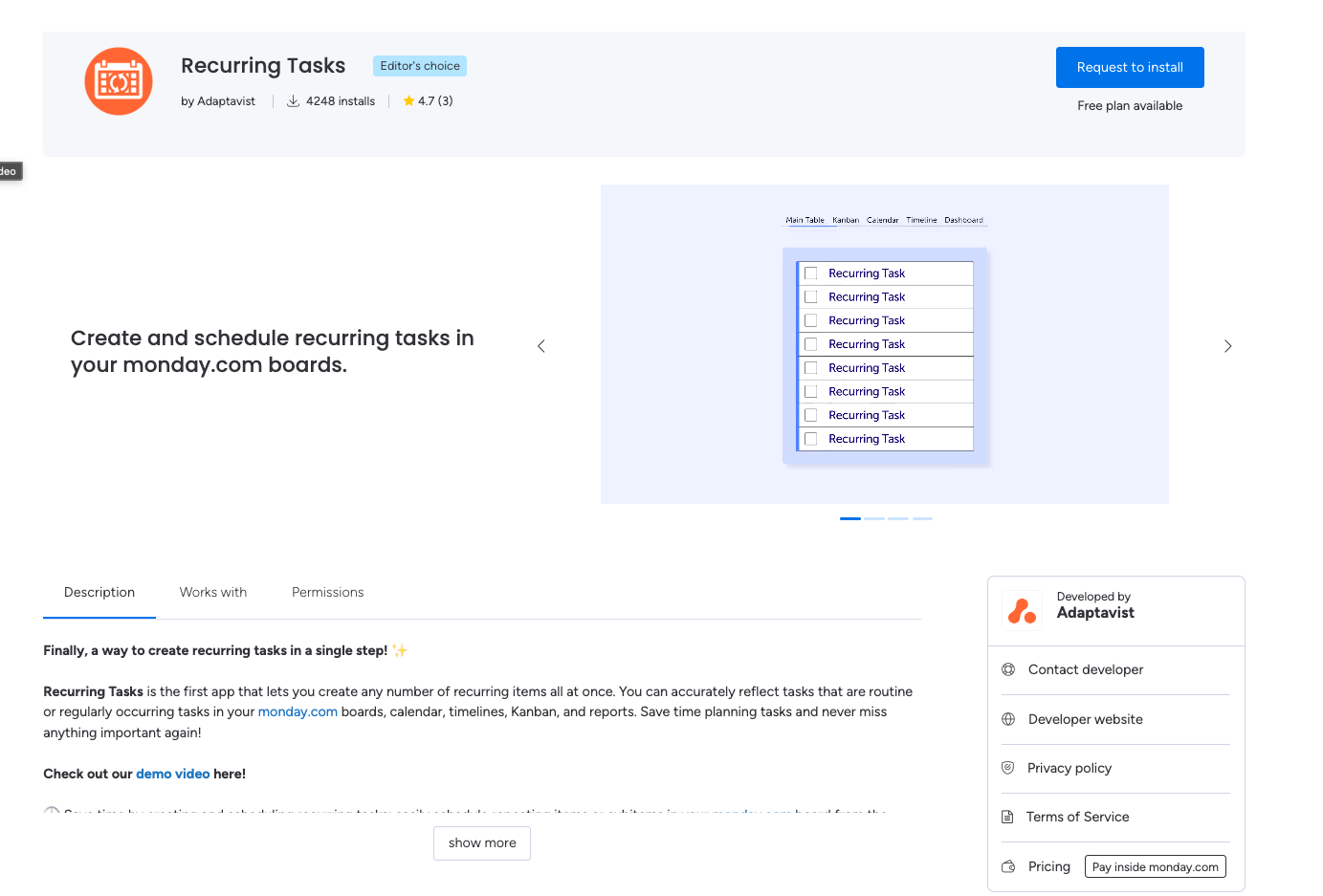
Task: Click the Adaptavist developer logo
Action: 1022,610
